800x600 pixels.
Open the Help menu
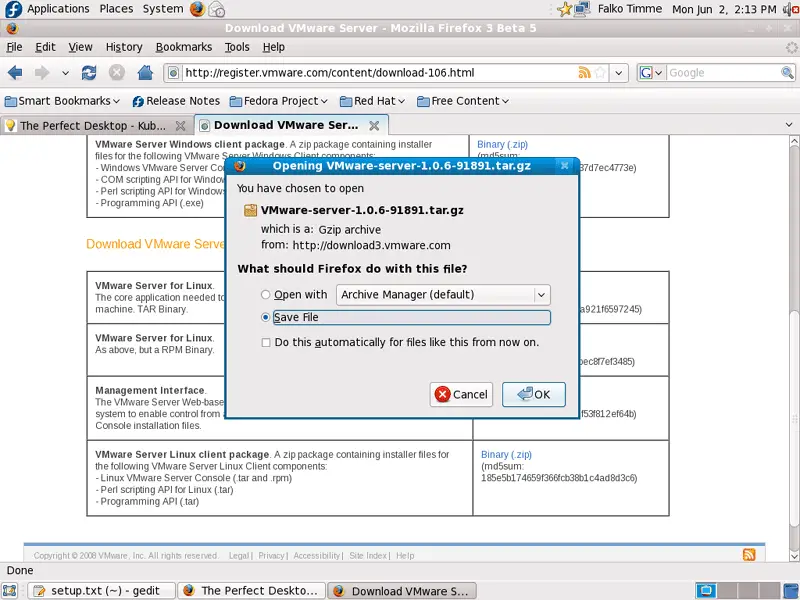click(x=273, y=47)
